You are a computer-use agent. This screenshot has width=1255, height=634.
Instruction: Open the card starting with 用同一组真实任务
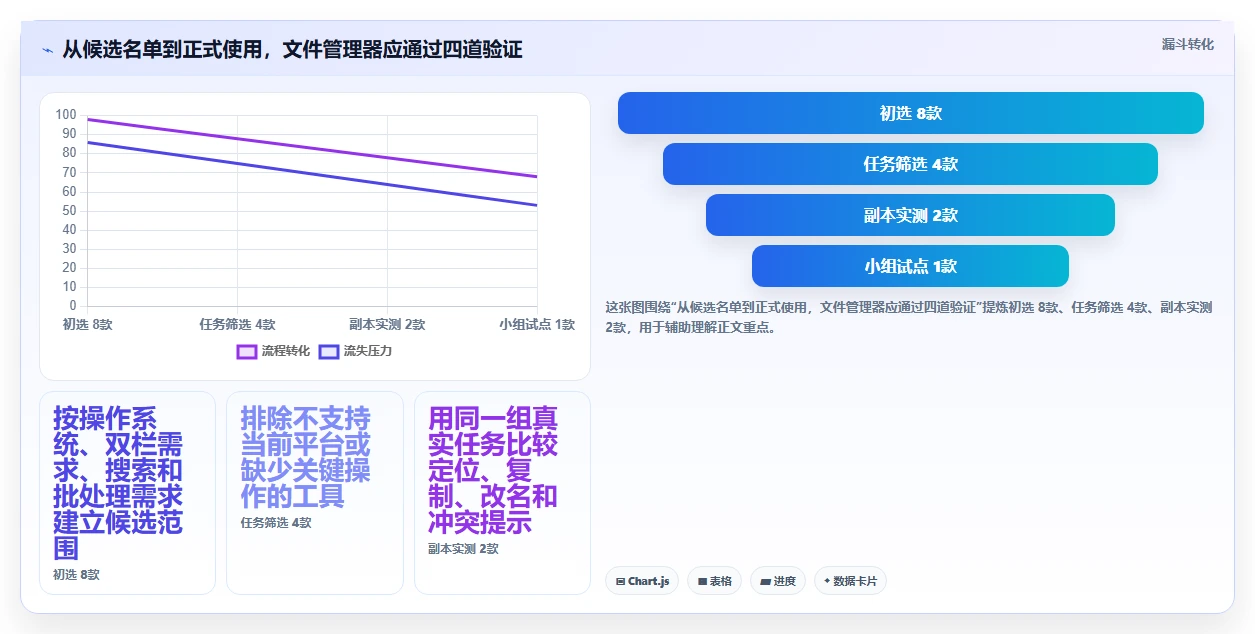click(502, 493)
